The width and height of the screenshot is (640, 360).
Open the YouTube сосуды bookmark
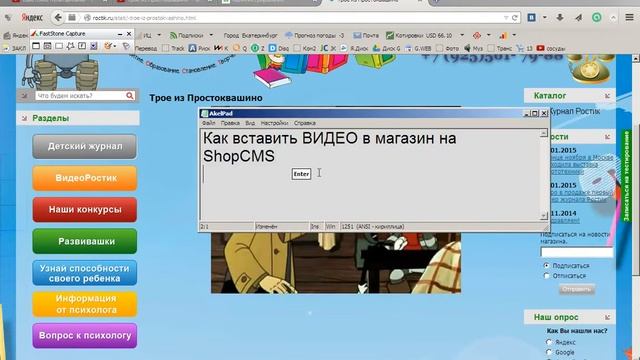click(551, 48)
